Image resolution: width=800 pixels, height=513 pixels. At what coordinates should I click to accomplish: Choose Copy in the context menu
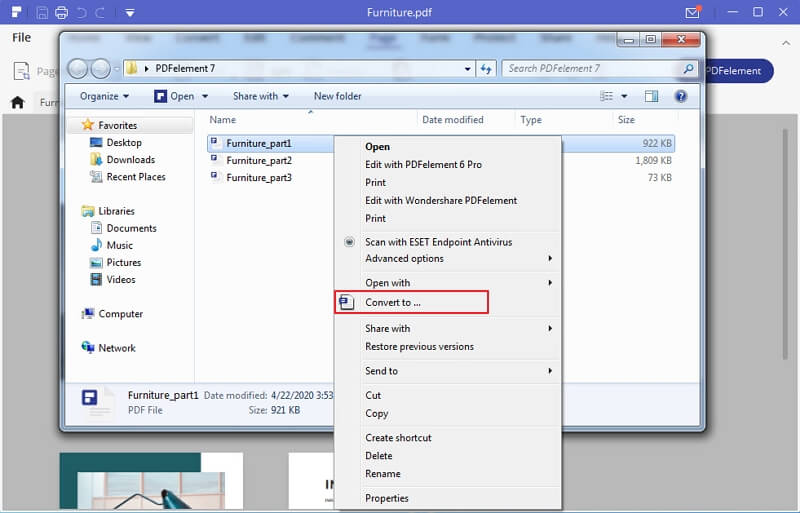point(377,413)
